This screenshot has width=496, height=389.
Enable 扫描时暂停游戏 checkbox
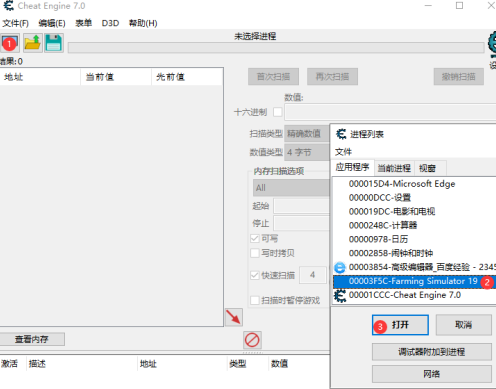coord(255,300)
